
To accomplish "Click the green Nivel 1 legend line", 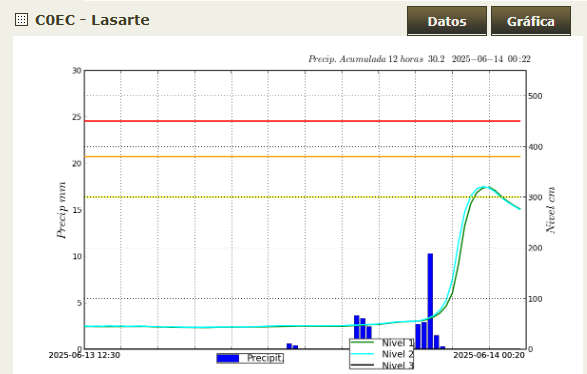I will click(362, 342).
